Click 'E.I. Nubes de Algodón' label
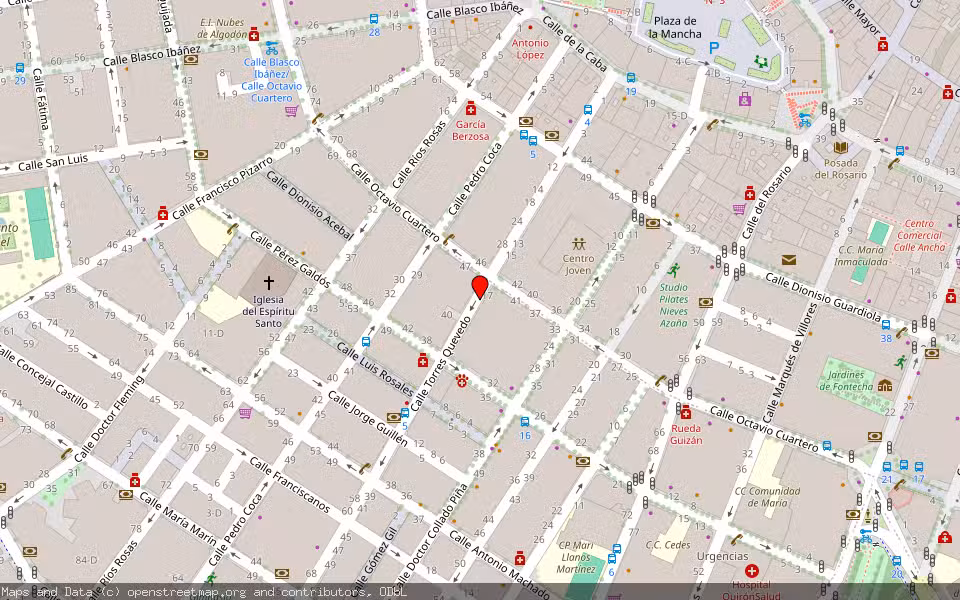 tap(222, 29)
